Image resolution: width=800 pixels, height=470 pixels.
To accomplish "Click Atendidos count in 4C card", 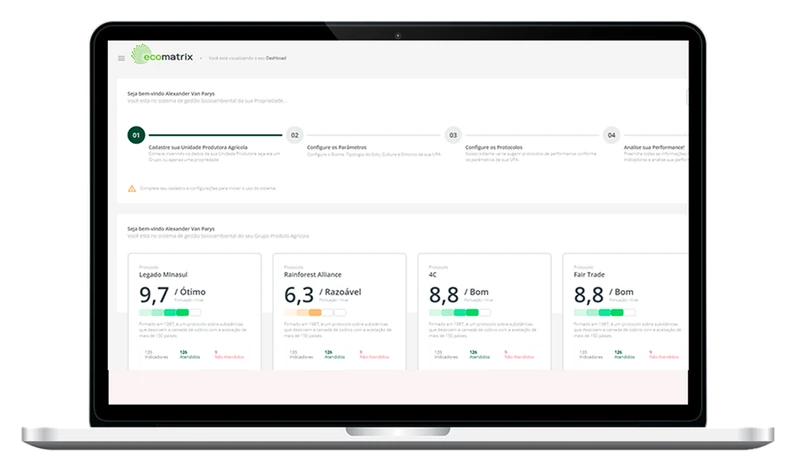I will pyautogui.click(x=480, y=355).
